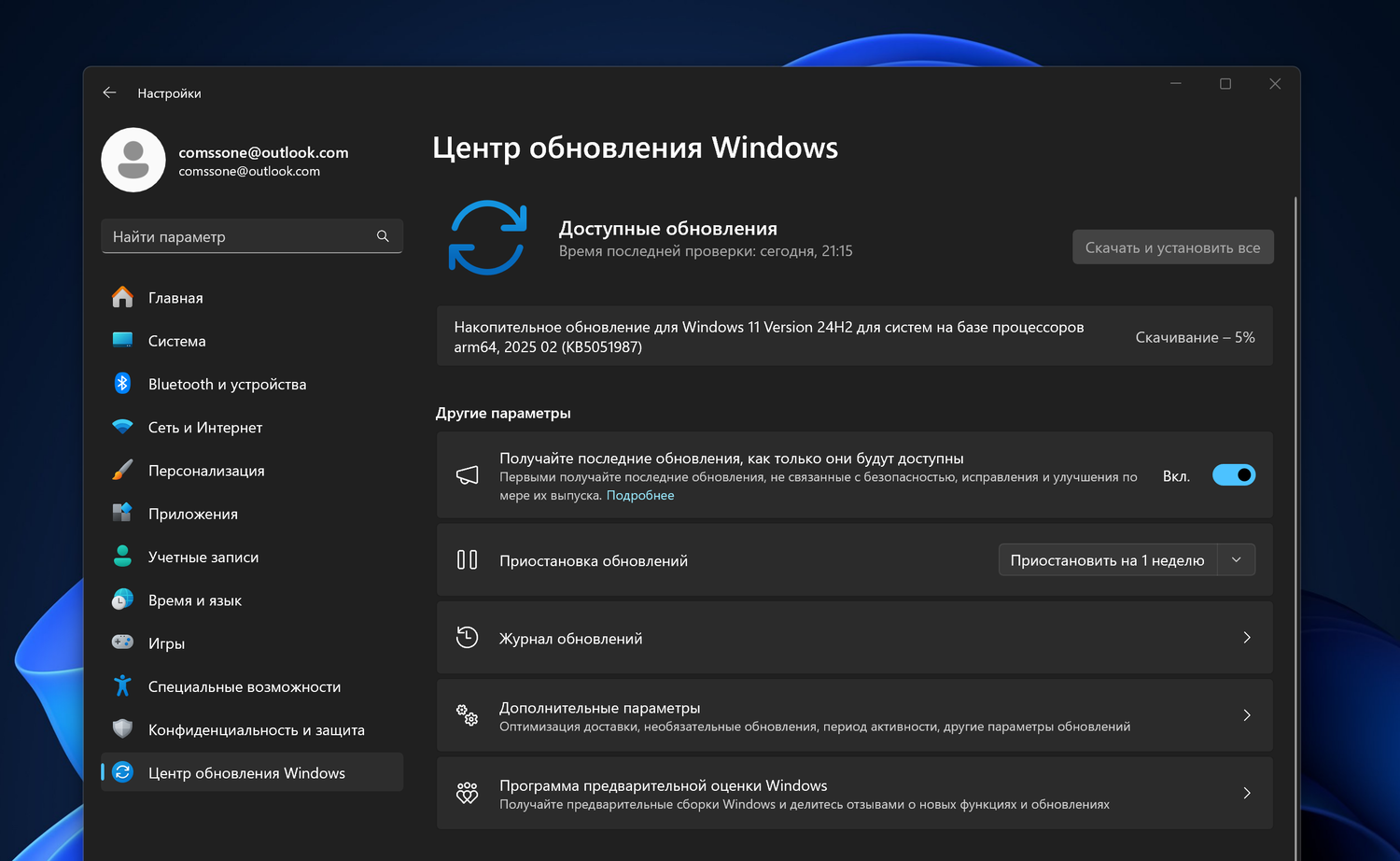Click the history clock icon for Журнал обновлений
Screen dimensions: 1400x861
pyautogui.click(x=467, y=637)
